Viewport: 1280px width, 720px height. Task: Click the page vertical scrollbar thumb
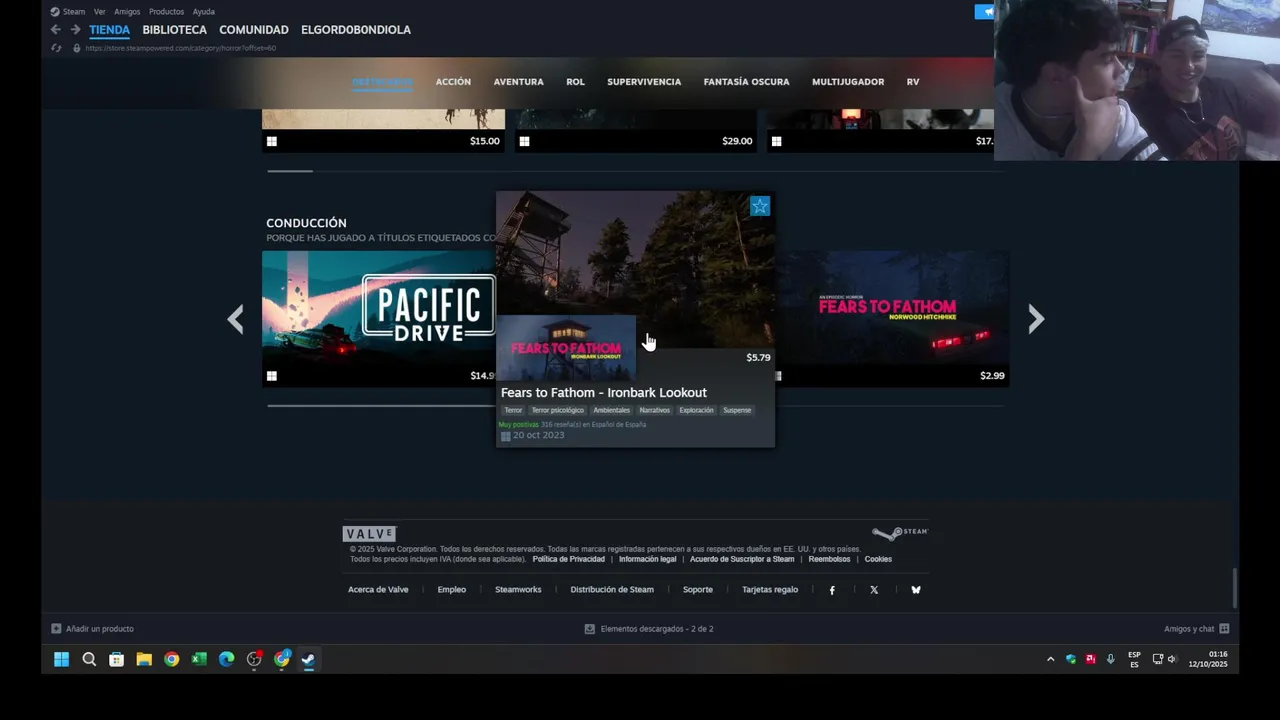pos(1234,588)
